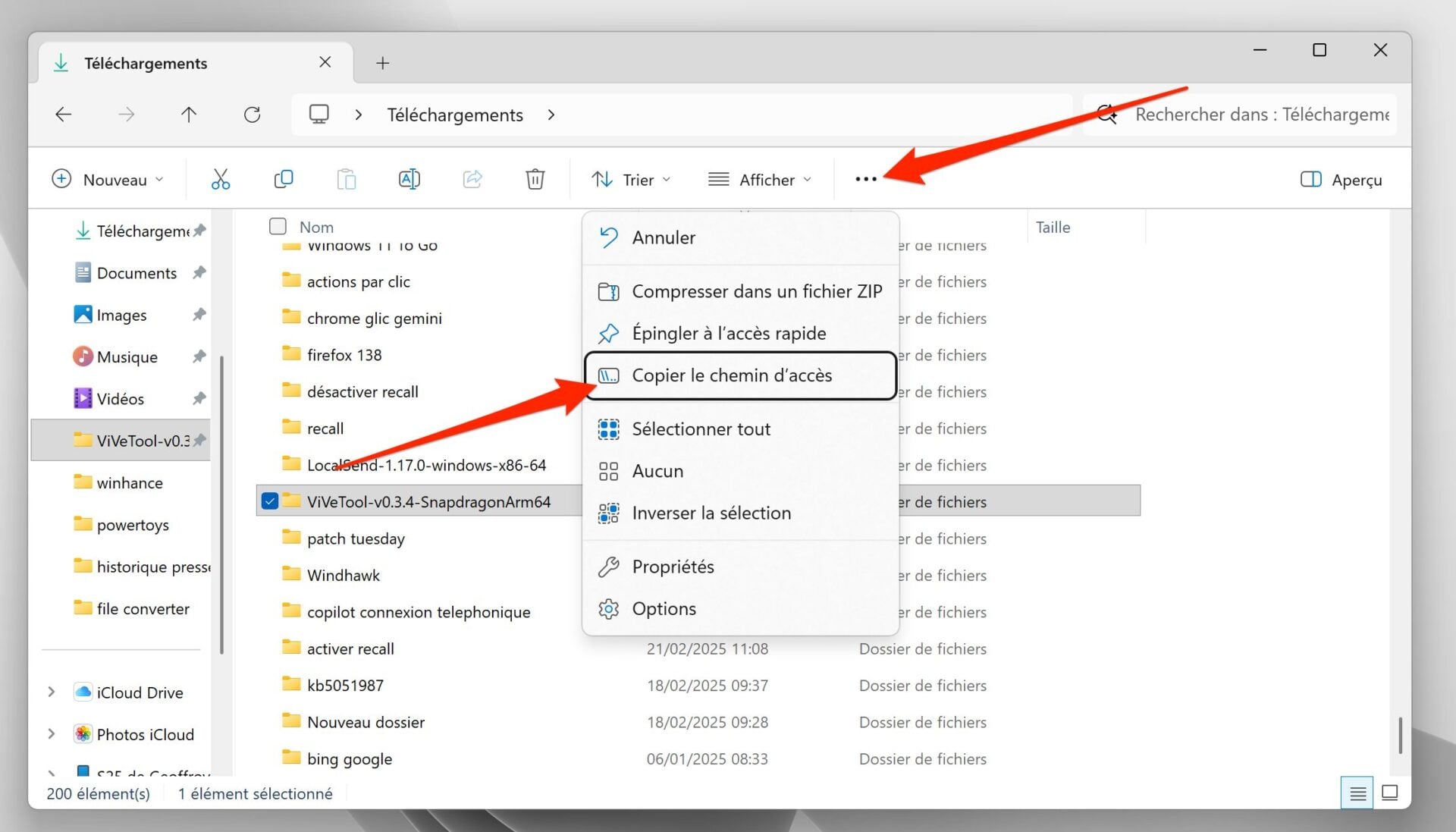
Task: Switch to the compact details view toggle
Action: (x=1357, y=793)
